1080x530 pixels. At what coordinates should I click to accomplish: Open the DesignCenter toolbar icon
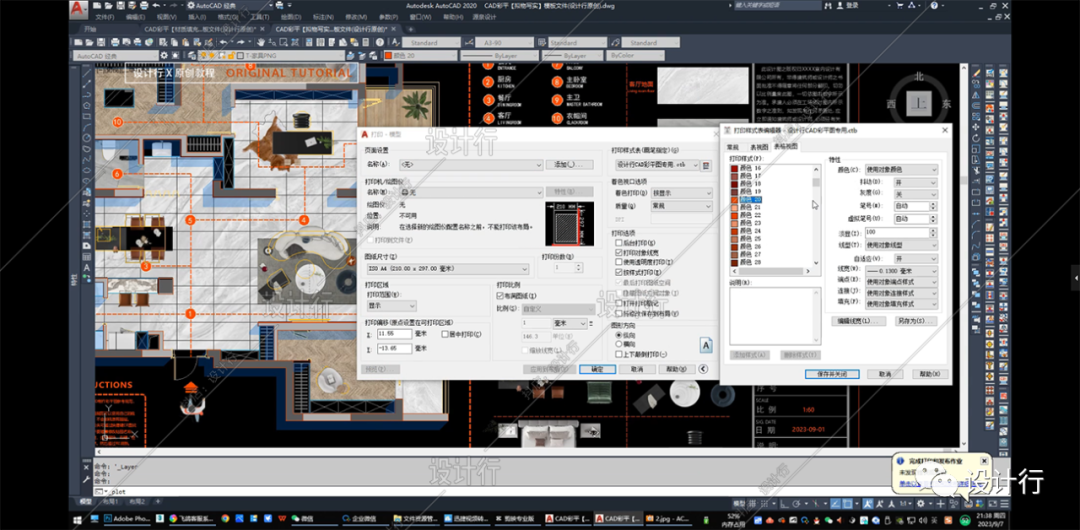pos(320,42)
